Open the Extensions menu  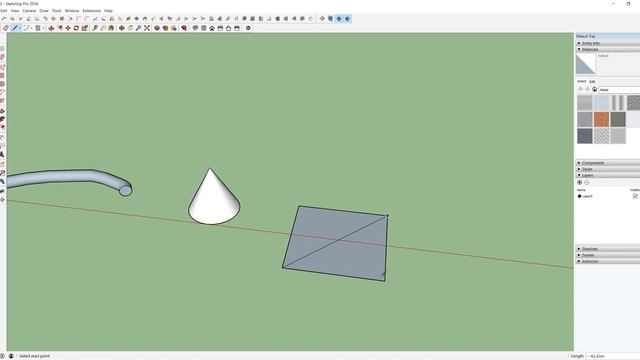(x=91, y=11)
